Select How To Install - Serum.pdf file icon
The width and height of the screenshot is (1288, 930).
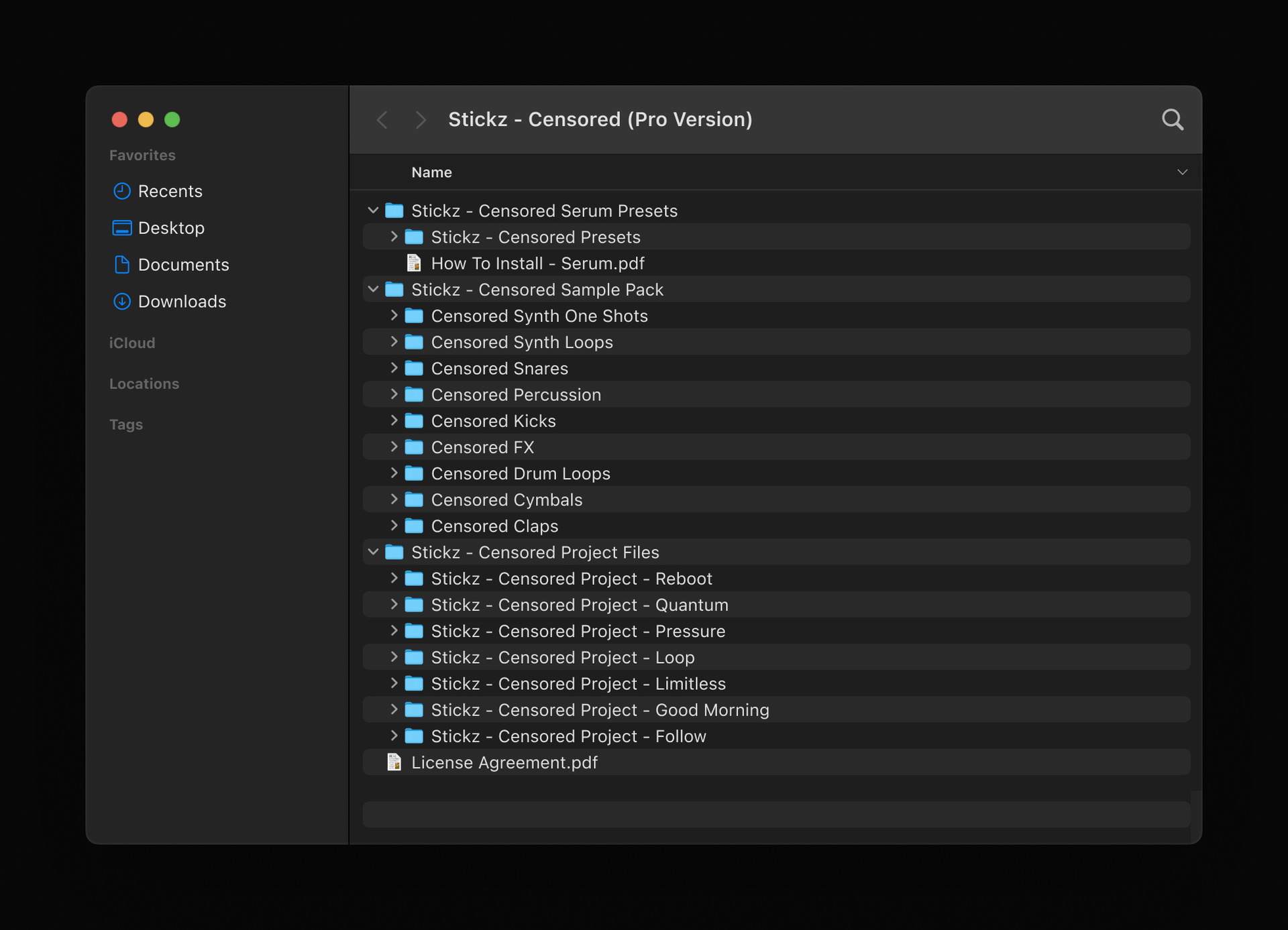[x=414, y=263]
